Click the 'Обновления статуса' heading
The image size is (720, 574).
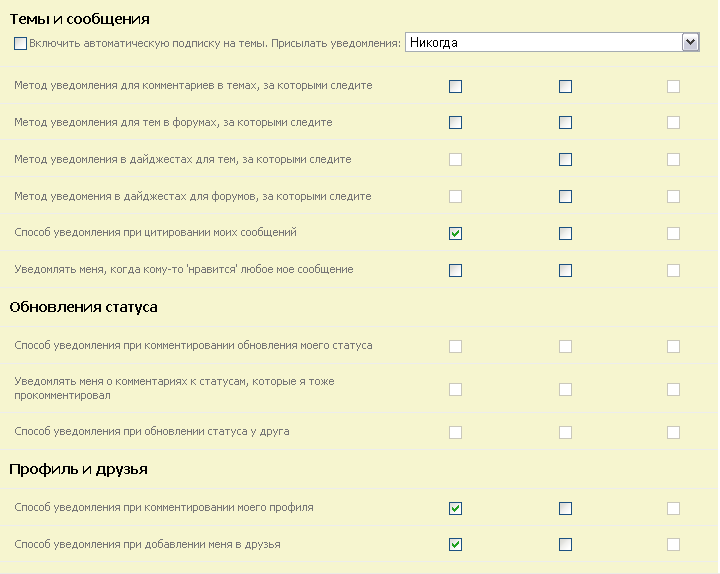click(x=83, y=307)
